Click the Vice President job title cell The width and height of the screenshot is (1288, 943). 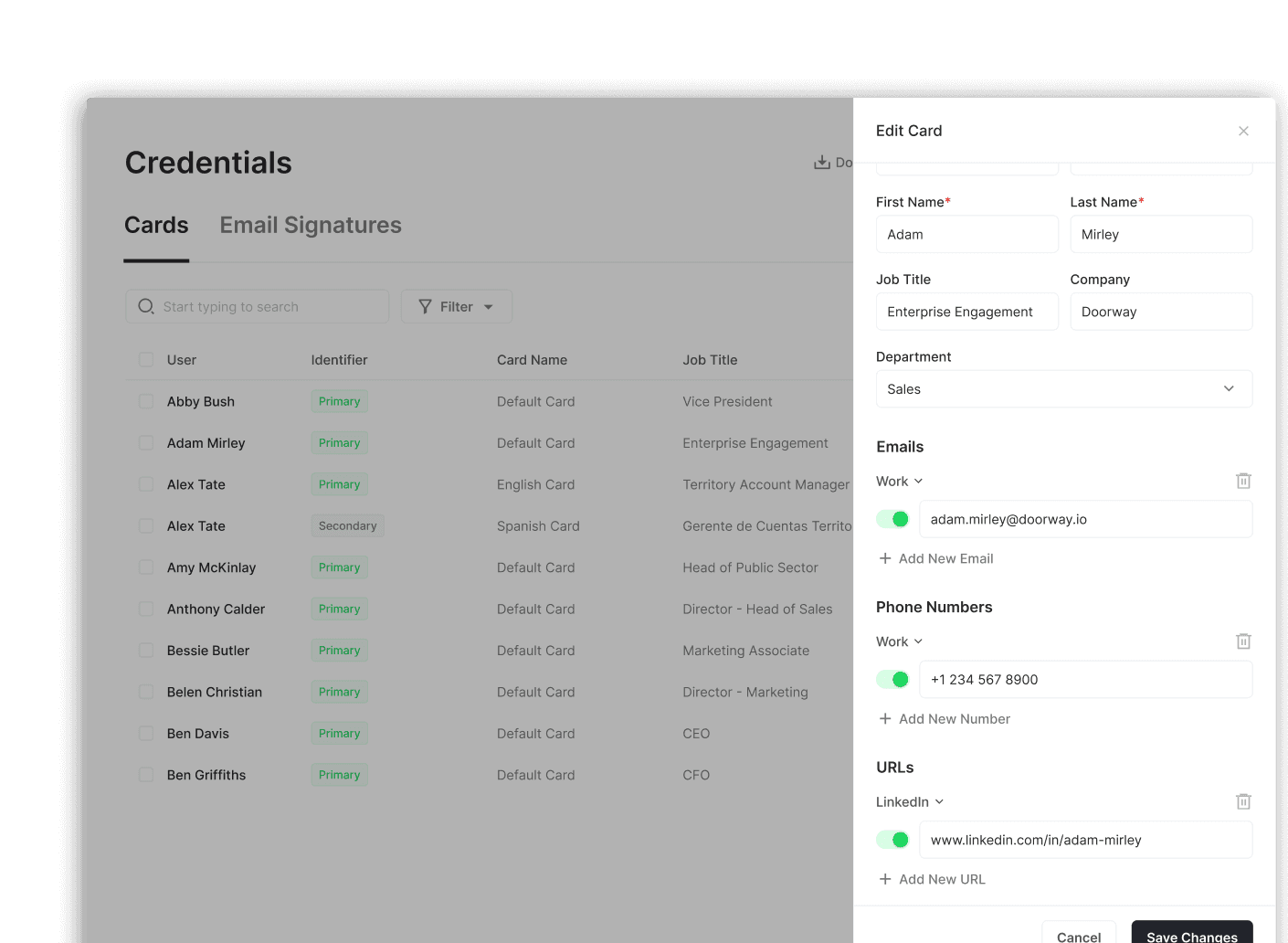tap(727, 401)
